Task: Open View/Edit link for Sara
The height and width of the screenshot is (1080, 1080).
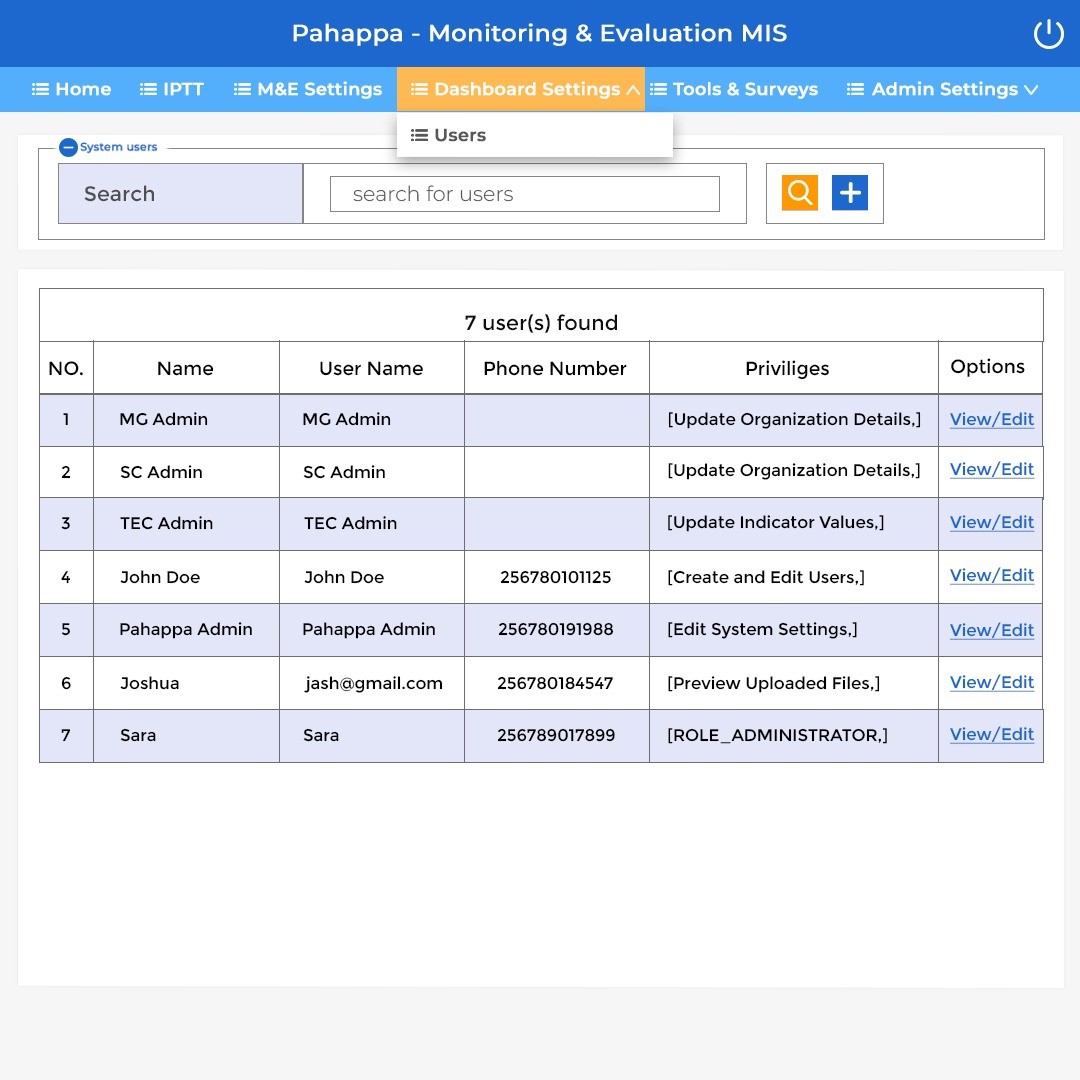Action: 991,734
